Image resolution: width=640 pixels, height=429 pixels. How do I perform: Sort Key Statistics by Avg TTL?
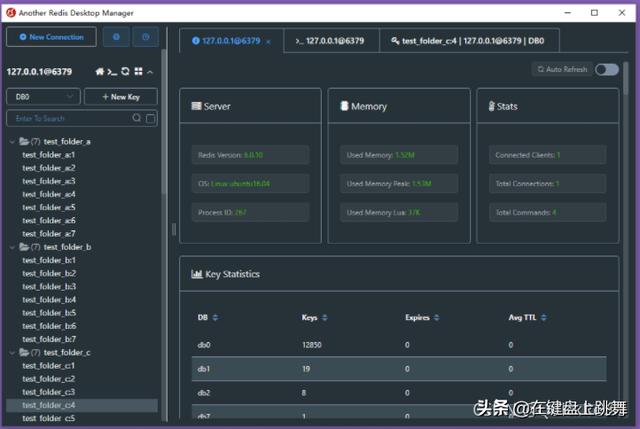(x=544, y=318)
